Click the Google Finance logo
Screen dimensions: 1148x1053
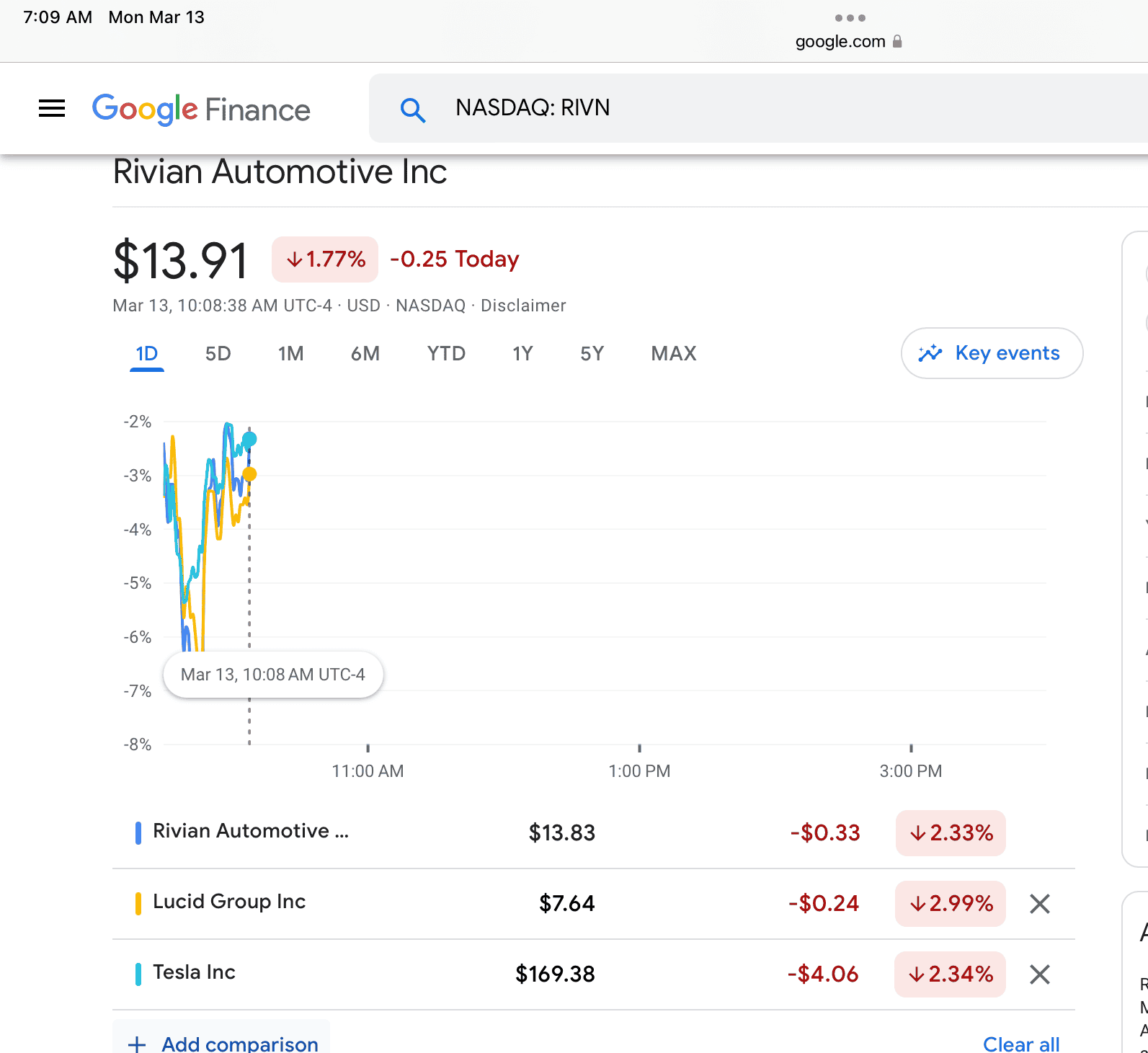pos(201,109)
